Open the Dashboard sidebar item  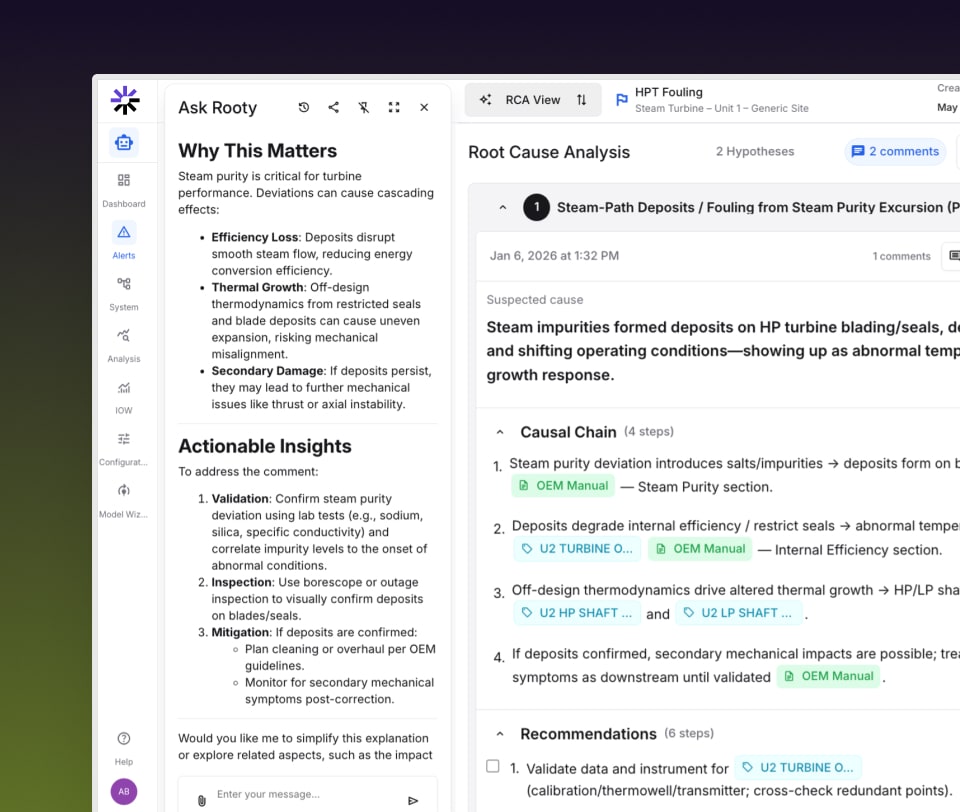(x=124, y=190)
